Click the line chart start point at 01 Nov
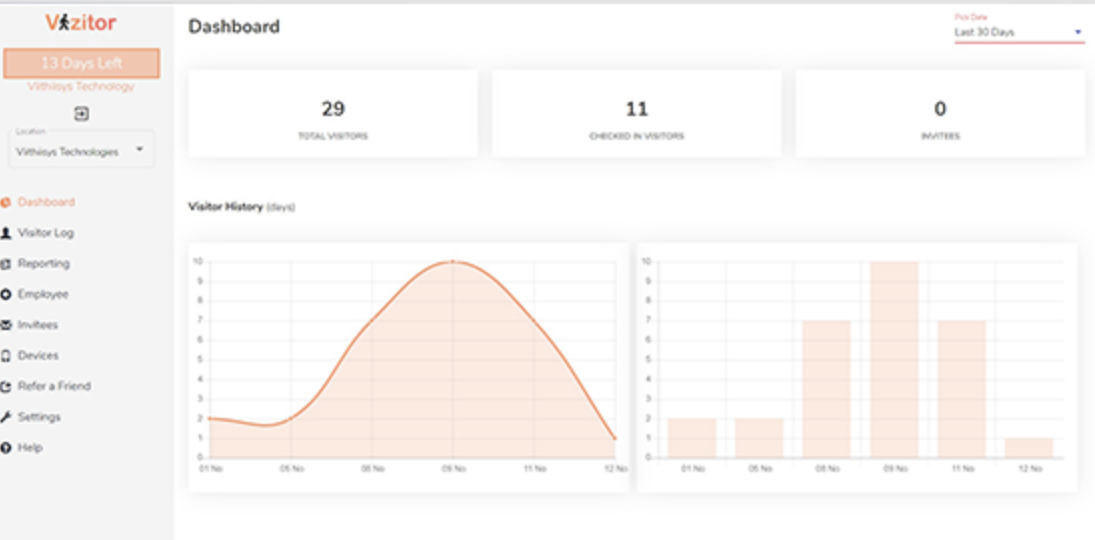 coord(210,418)
